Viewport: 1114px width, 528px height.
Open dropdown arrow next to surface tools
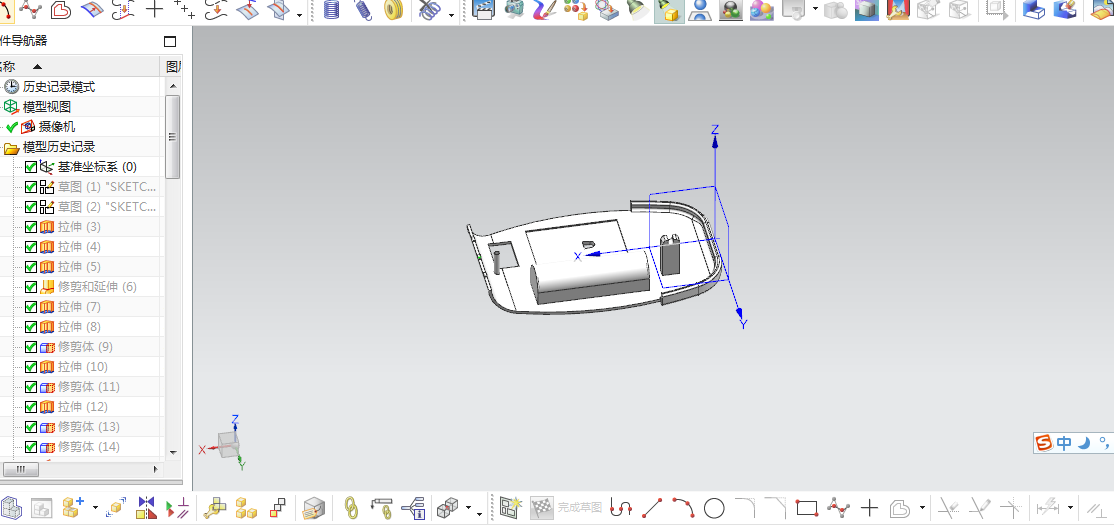click(300, 14)
